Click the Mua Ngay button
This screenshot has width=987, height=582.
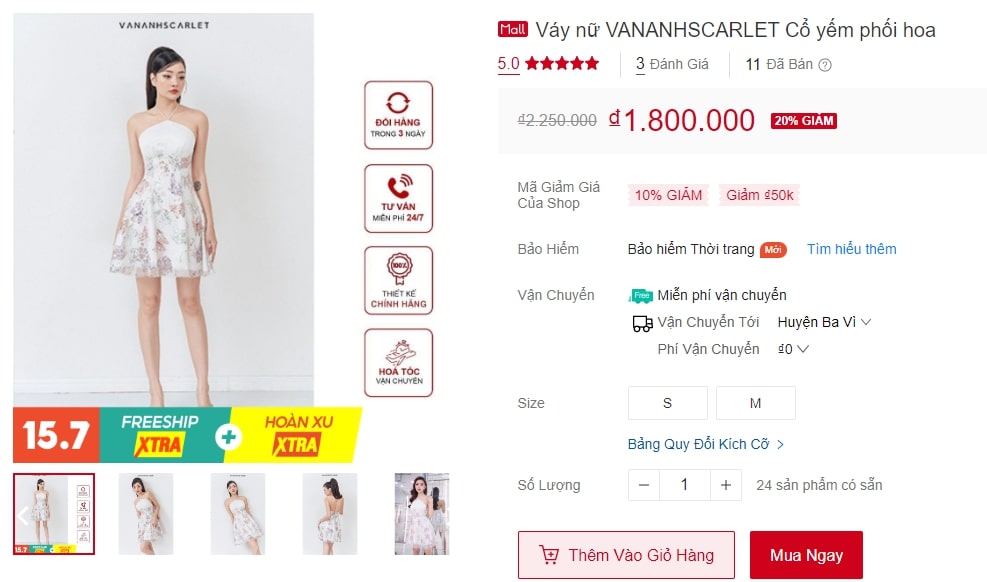(806, 555)
